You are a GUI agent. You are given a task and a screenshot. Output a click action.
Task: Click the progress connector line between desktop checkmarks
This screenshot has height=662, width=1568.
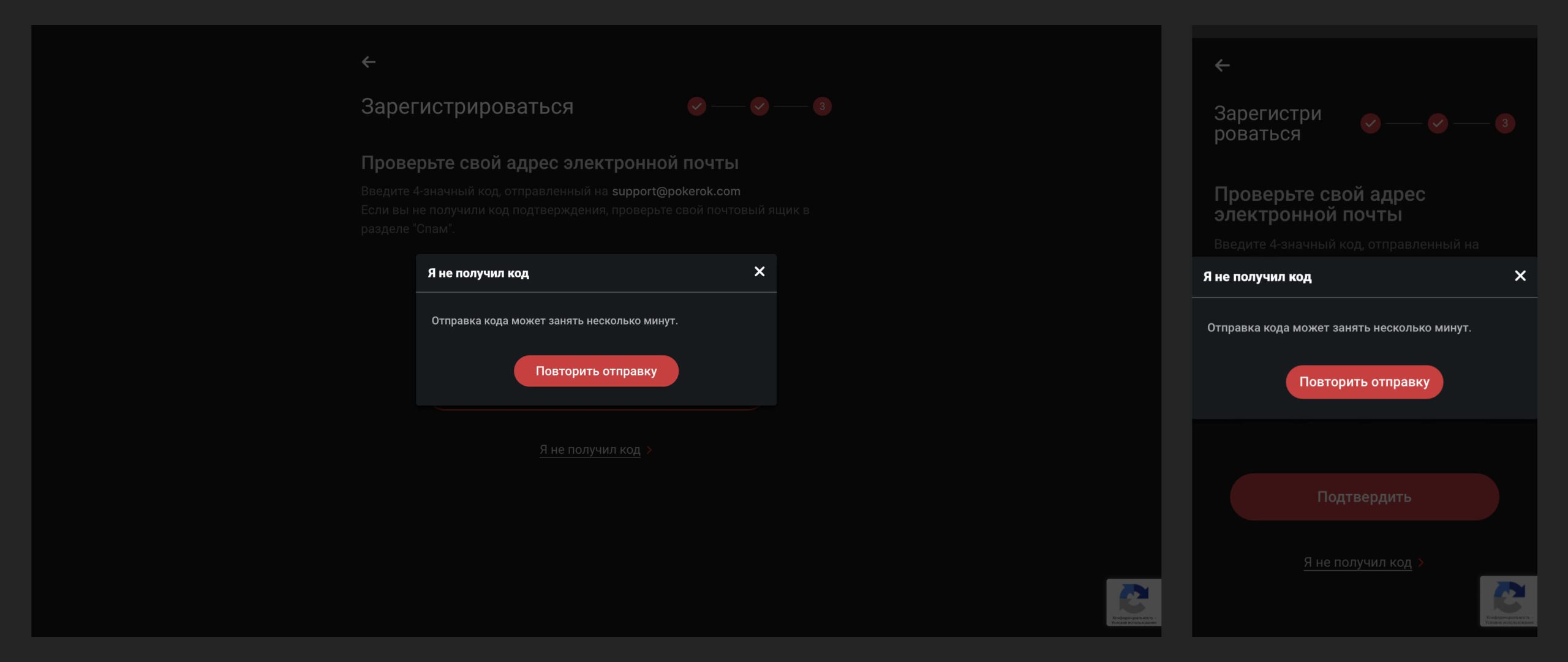[728, 106]
